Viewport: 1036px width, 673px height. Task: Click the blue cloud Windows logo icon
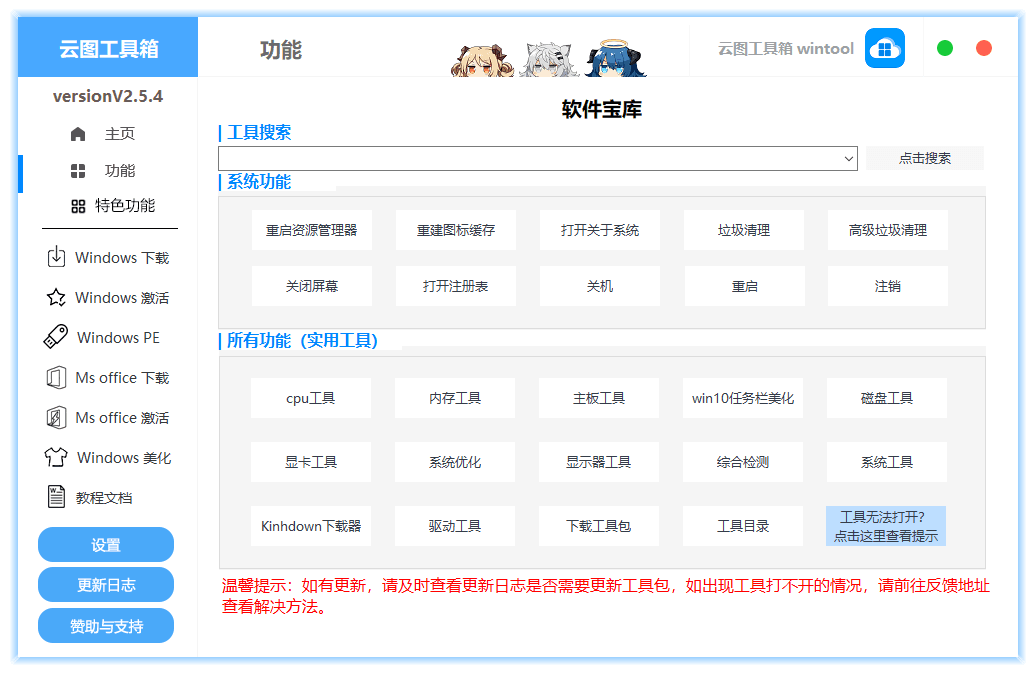point(884,48)
